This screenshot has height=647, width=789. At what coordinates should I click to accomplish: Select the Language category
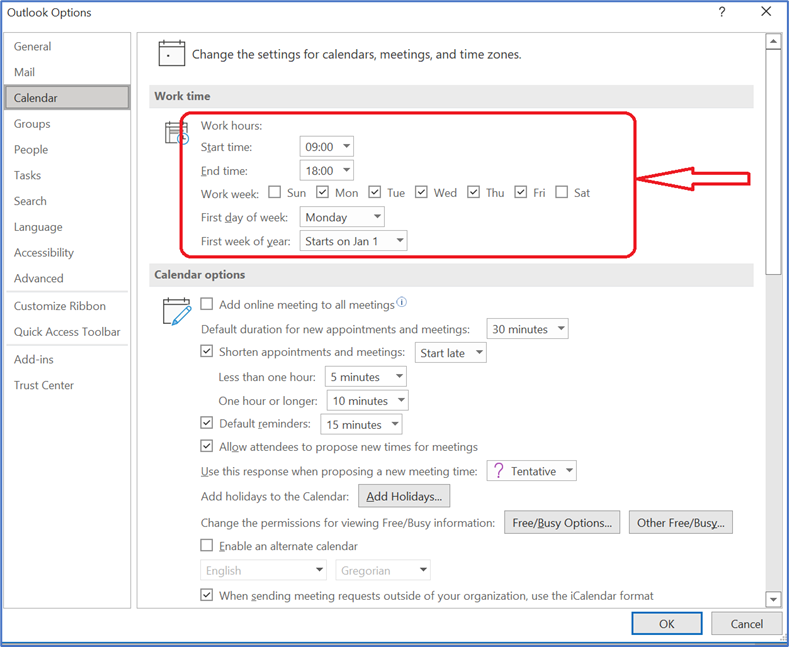[67, 227]
